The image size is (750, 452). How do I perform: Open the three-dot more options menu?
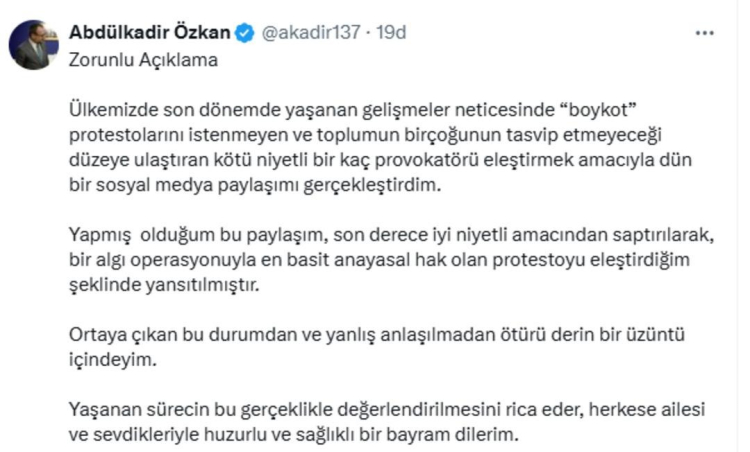[x=705, y=33]
